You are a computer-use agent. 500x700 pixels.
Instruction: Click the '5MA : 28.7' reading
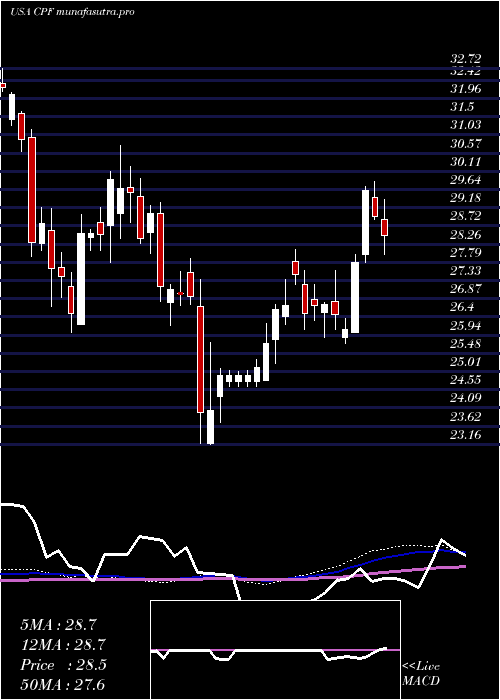click(x=58, y=625)
